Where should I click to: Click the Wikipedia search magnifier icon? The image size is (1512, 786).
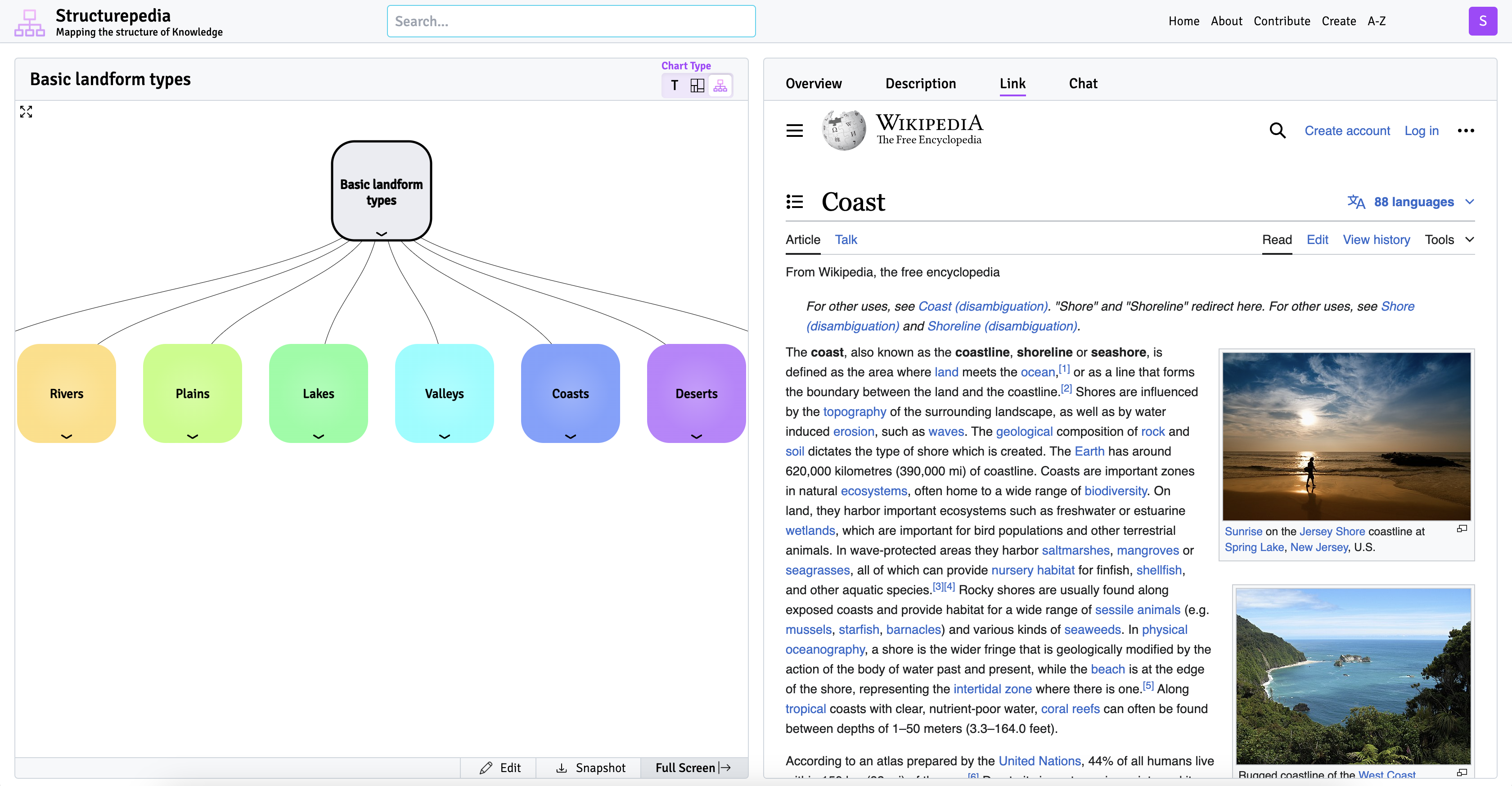point(1277,130)
